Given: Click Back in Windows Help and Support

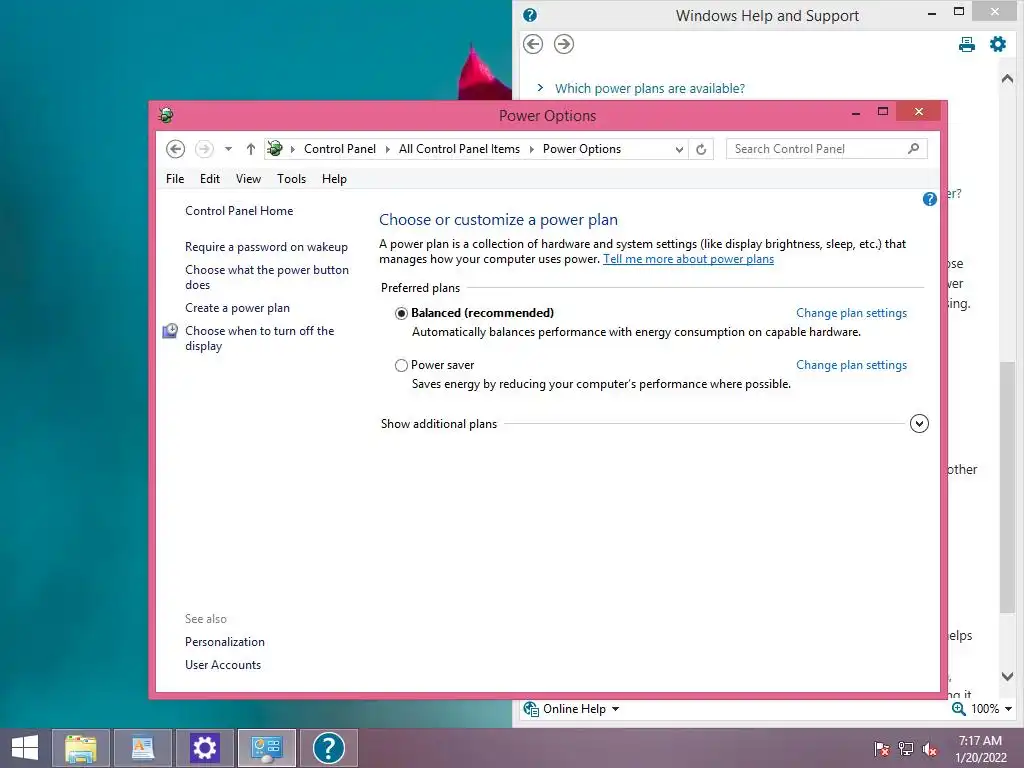Looking at the screenshot, I should tap(533, 44).
